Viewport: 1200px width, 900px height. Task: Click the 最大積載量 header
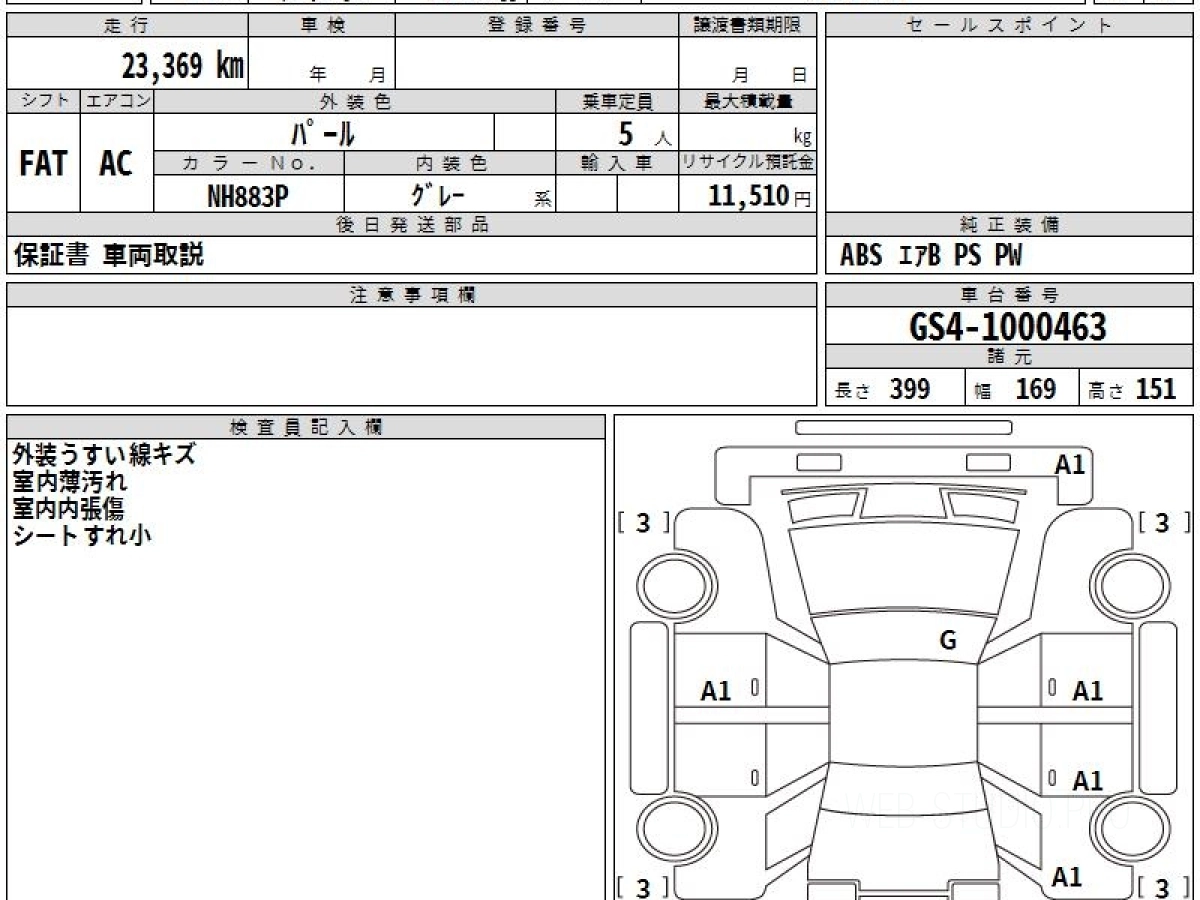747,101
